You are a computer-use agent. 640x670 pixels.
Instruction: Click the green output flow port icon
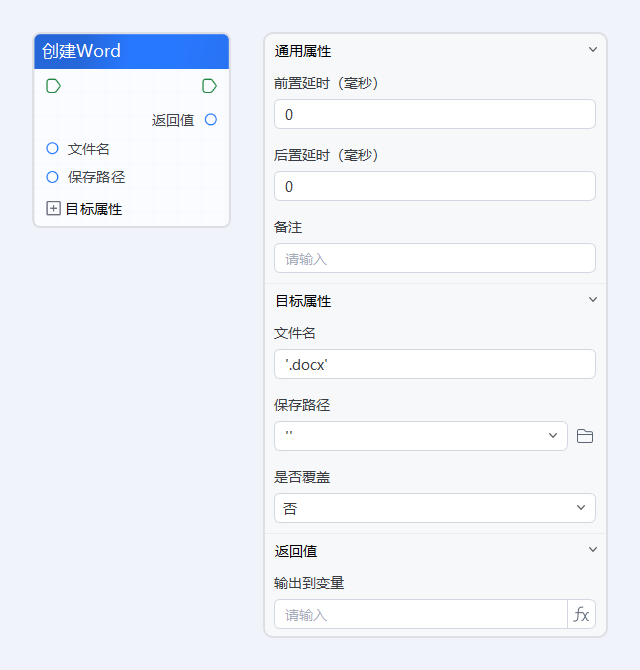point(209,86)
